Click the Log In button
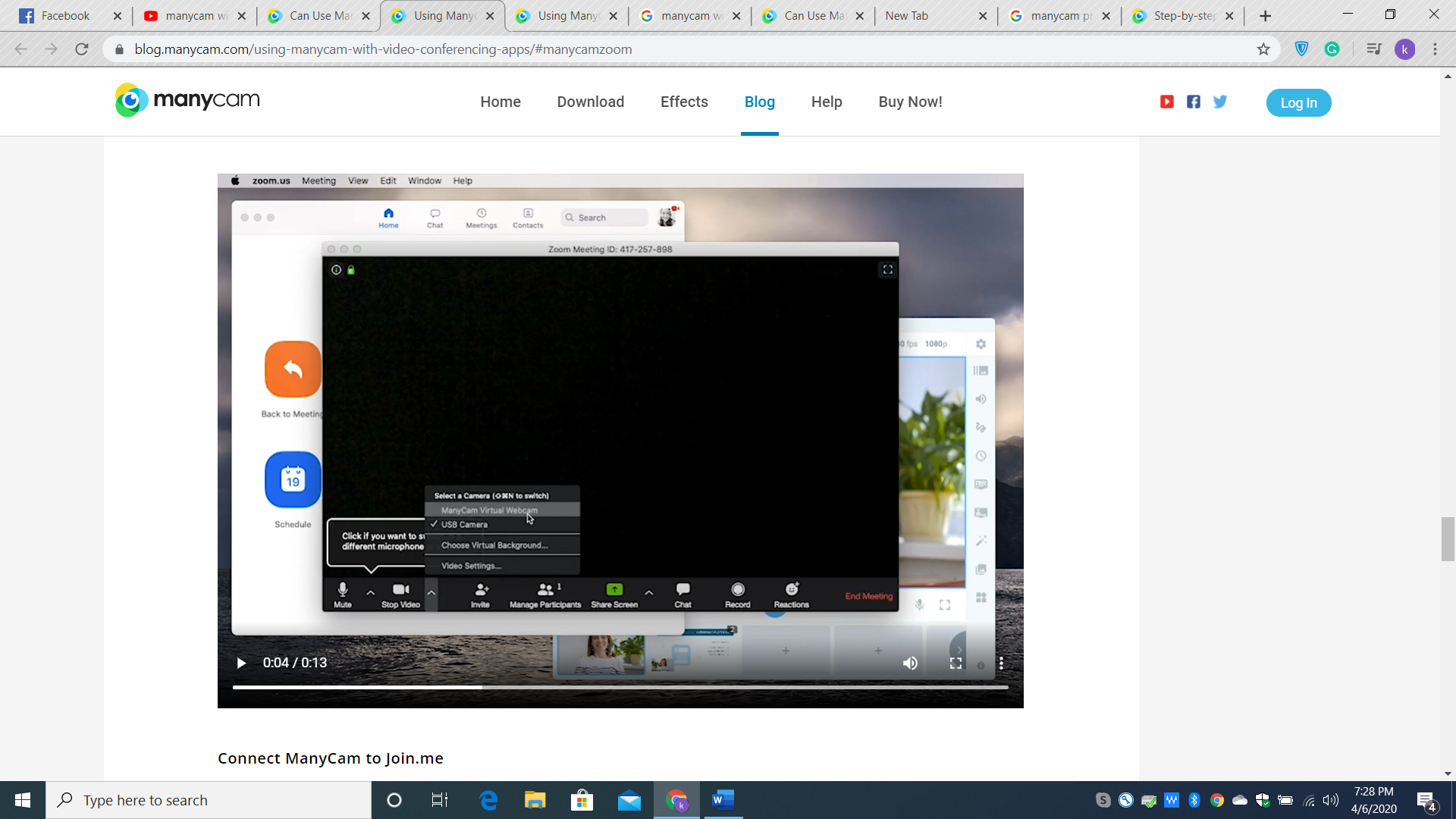The width and height of the screenshot is (1456, 819). (1298, 102)
